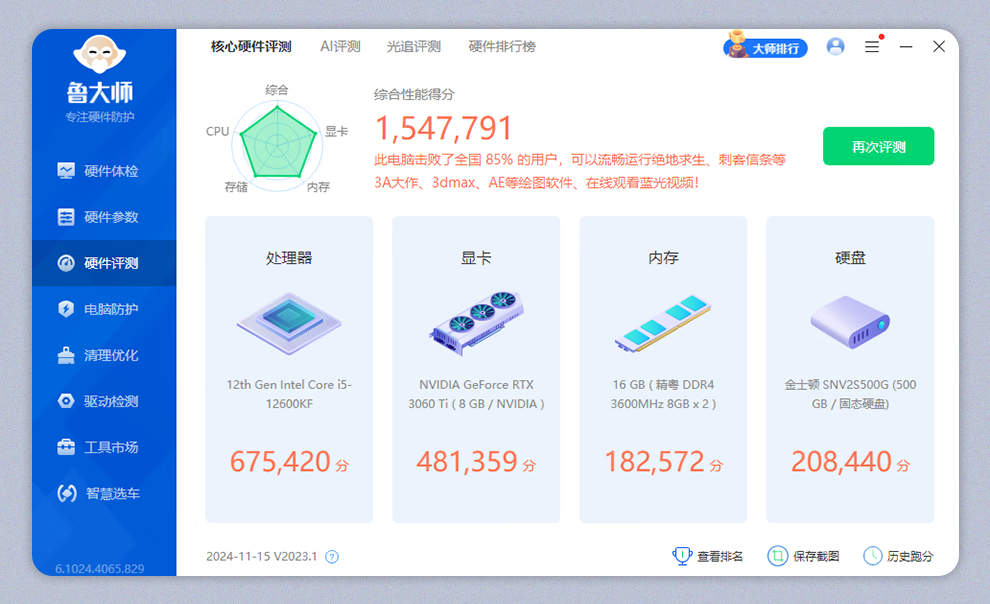This screenshot has width=990, height=604.
Task: Click the 硬件参数 list icon
Action: [x=66, y=217]
